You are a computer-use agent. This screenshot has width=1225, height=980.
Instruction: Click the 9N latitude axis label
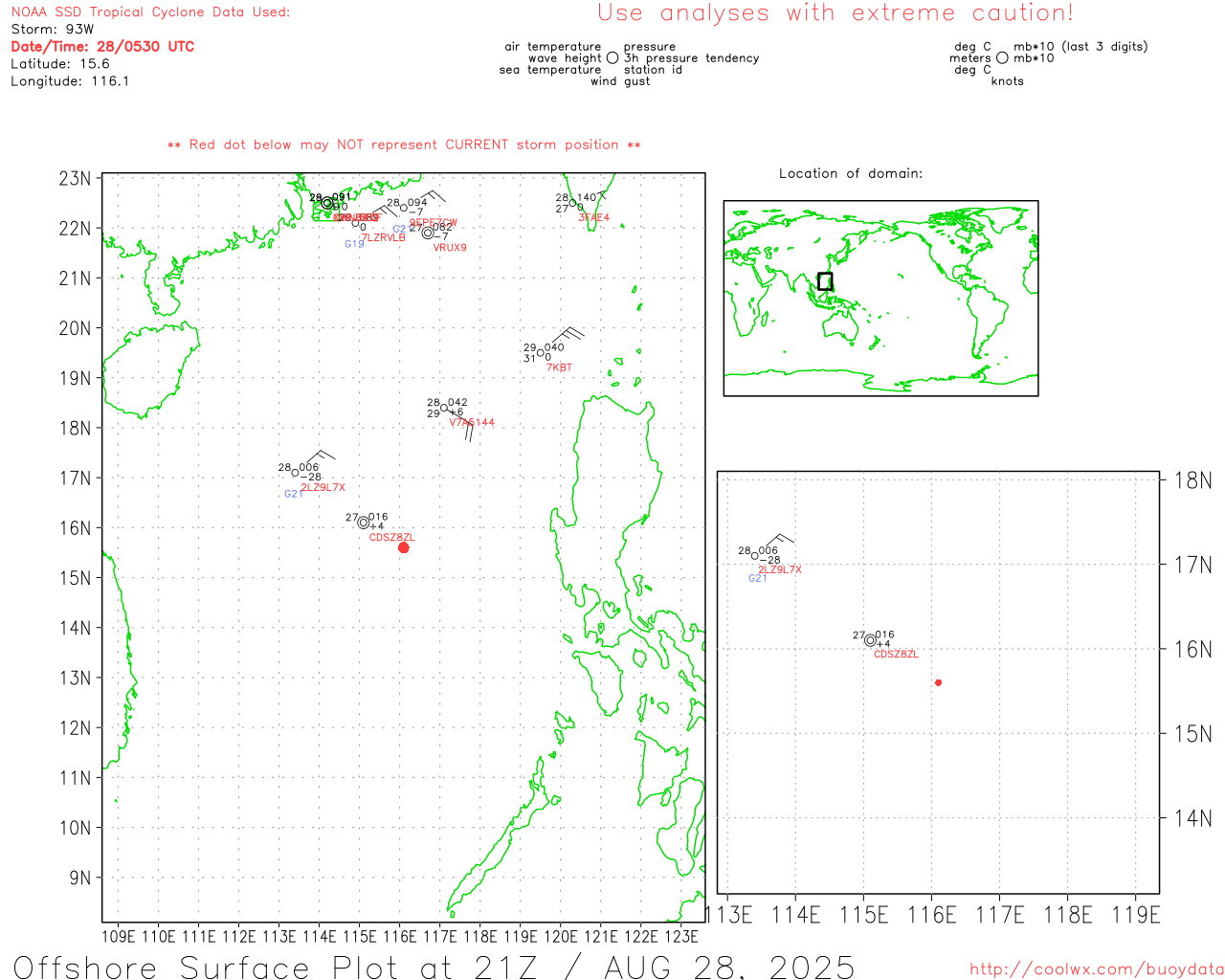[79, 878]
